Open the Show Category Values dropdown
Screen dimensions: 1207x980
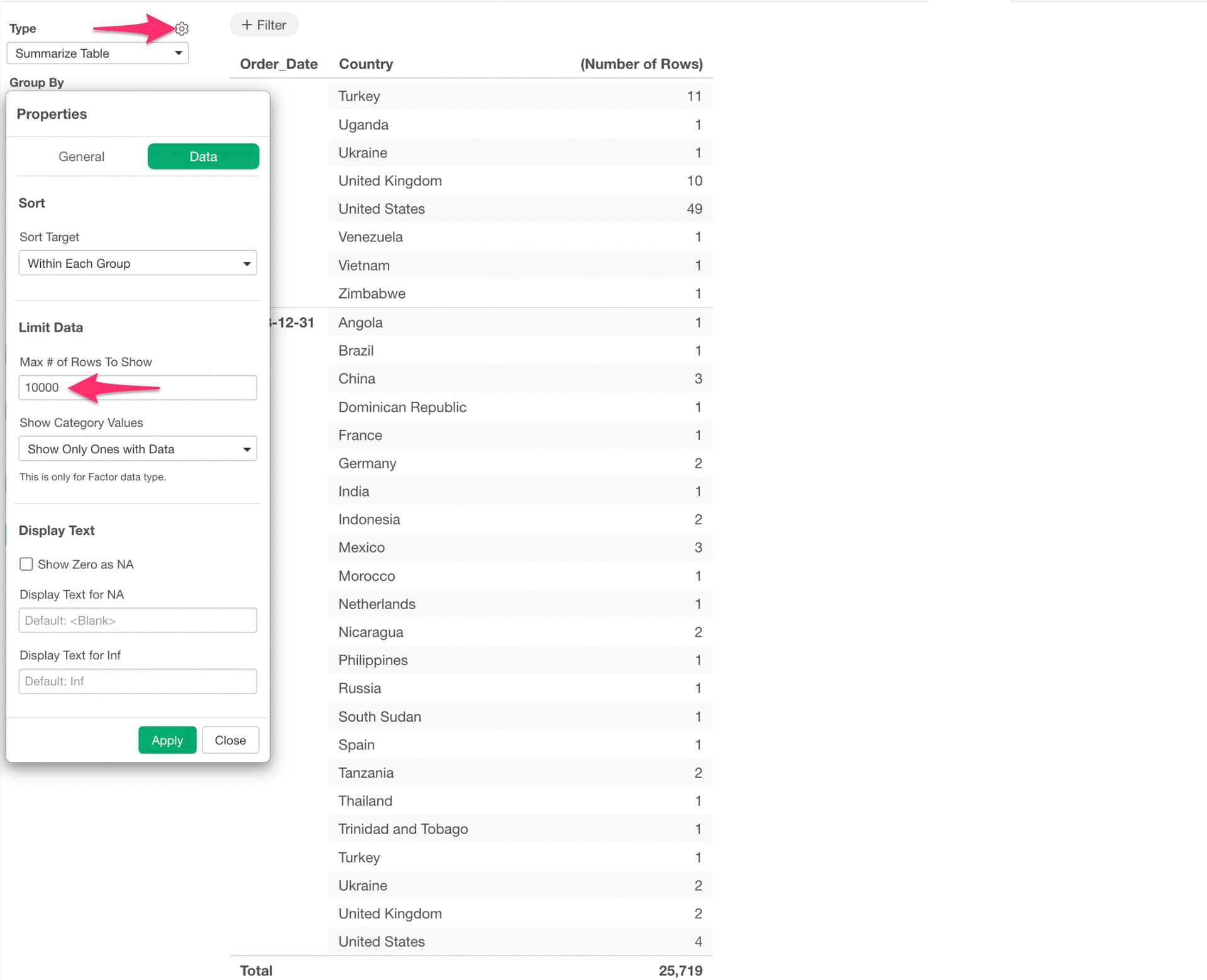[x=138, y=449]
